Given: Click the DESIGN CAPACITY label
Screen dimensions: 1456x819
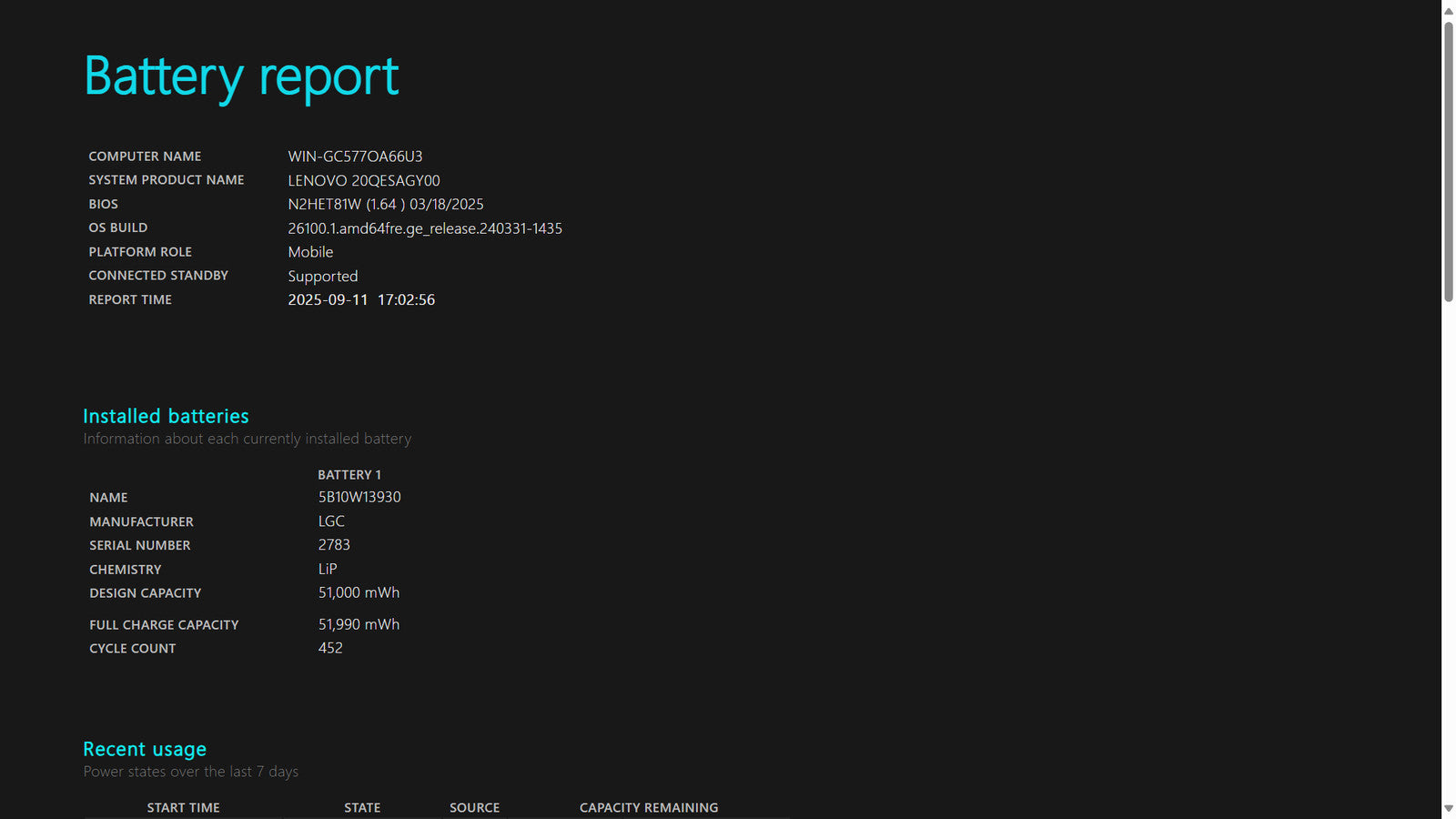Looking at the screenshot, I should click(146, 593).
